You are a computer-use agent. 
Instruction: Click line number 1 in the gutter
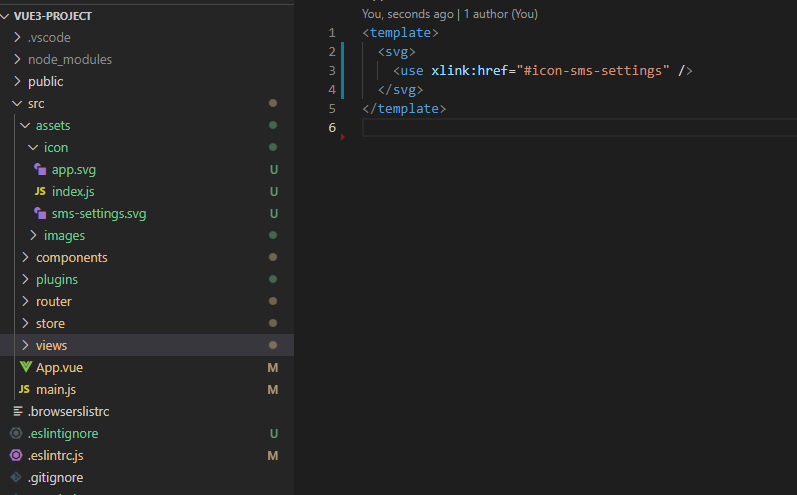pos(332,33)
